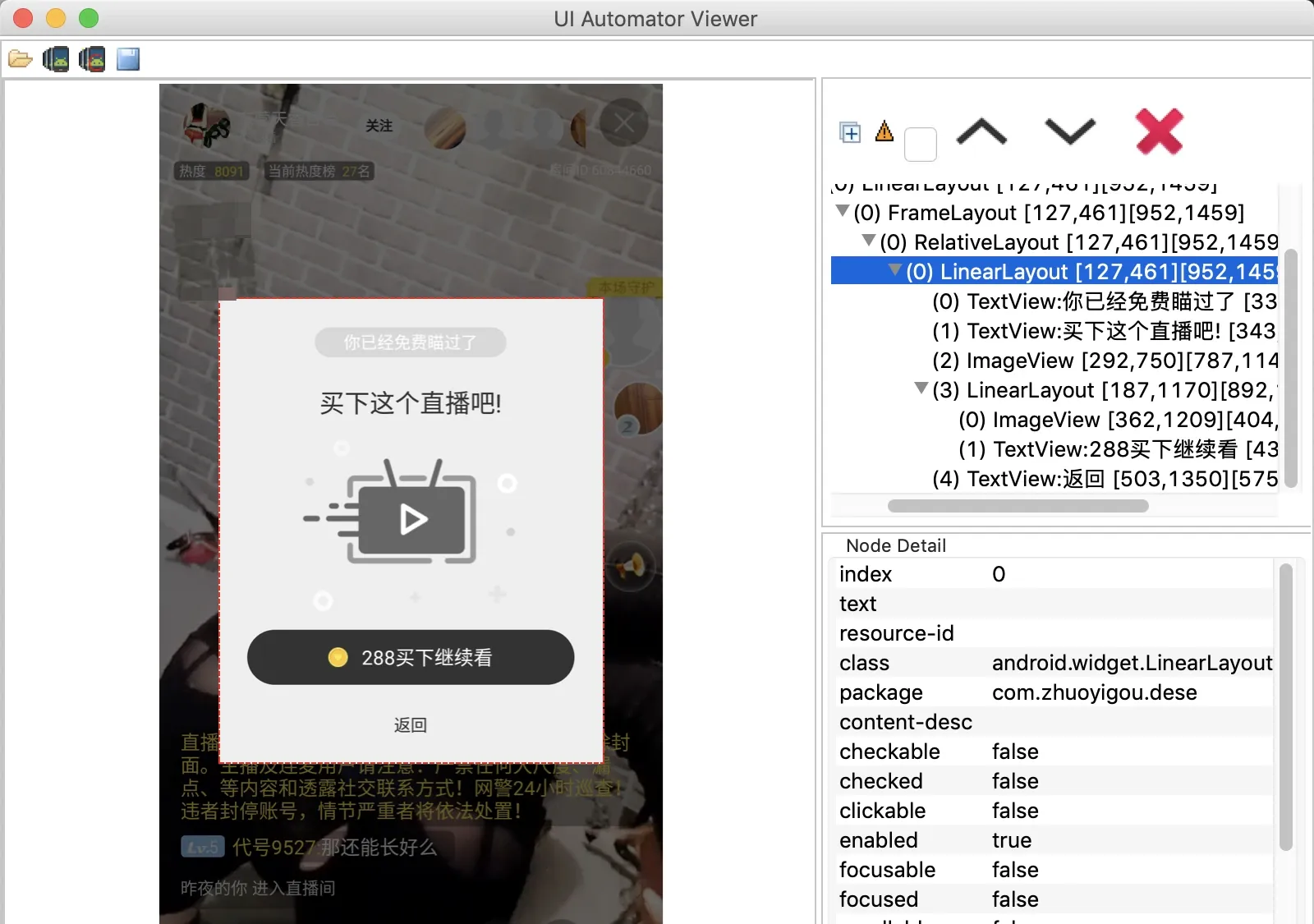The height and width of the screenshot is (924, 1314).
Task: Click the 代号9527 chat message line
Action: 309,847
